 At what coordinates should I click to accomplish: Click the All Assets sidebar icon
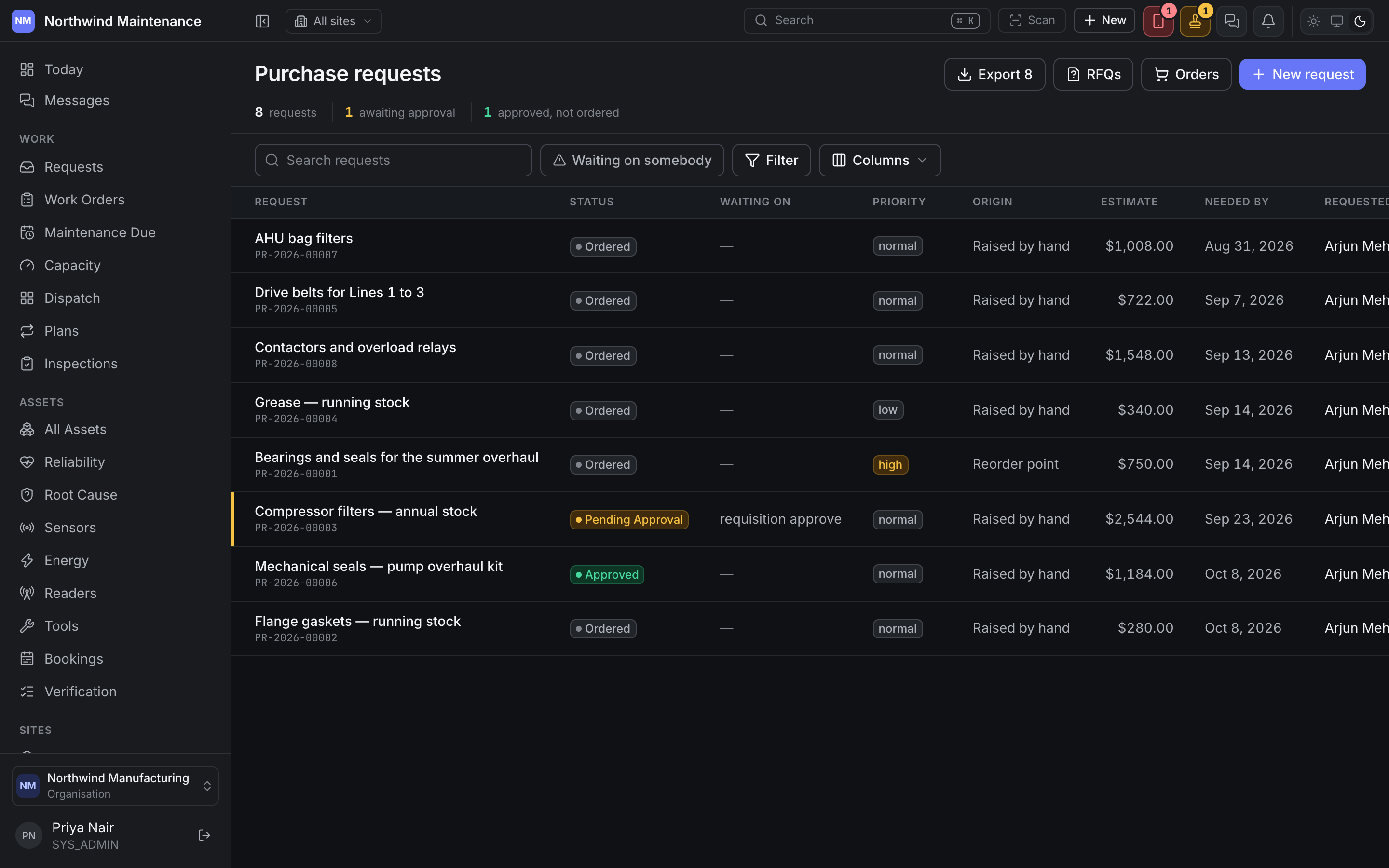[x=27, y=429]
